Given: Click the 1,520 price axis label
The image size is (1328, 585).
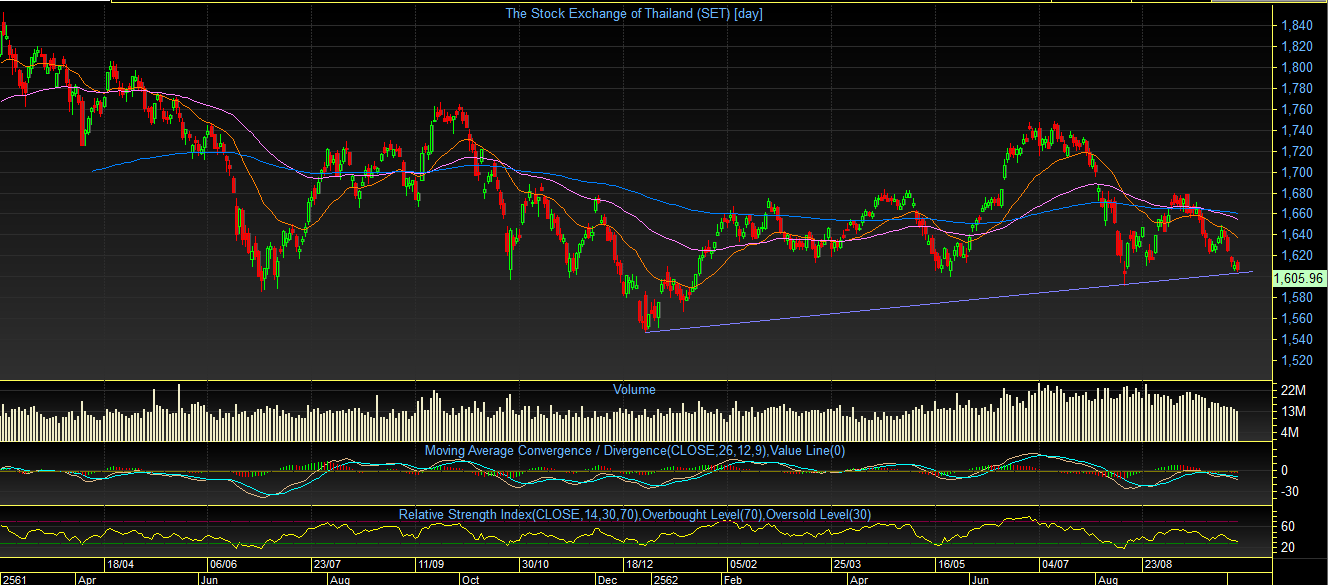Looking at the screenshot, I should (1296, 360).
